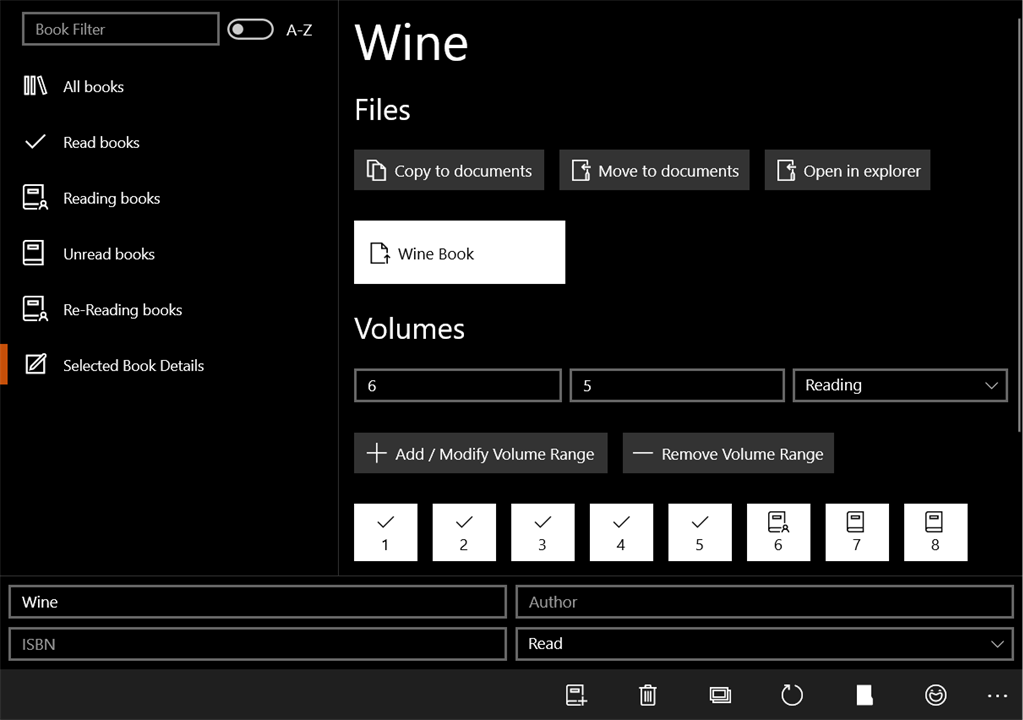
Task: Click the Author input field
Action: (x=765, y=602)
